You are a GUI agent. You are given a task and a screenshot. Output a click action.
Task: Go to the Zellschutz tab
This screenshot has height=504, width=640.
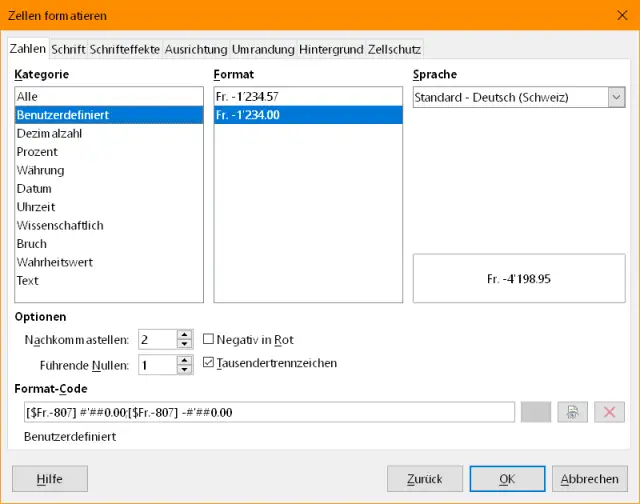pos(395,48)
